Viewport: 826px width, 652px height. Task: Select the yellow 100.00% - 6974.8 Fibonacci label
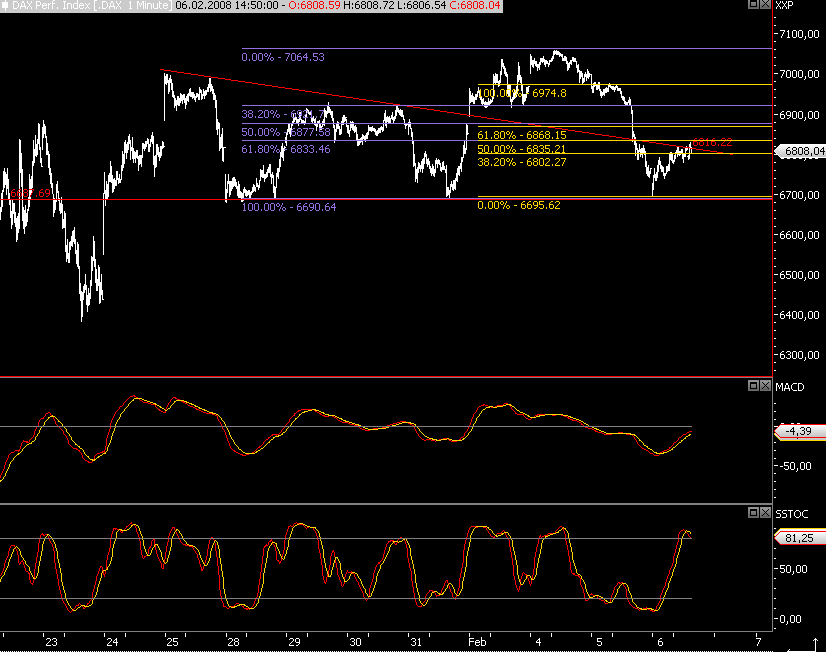(522, 93)
